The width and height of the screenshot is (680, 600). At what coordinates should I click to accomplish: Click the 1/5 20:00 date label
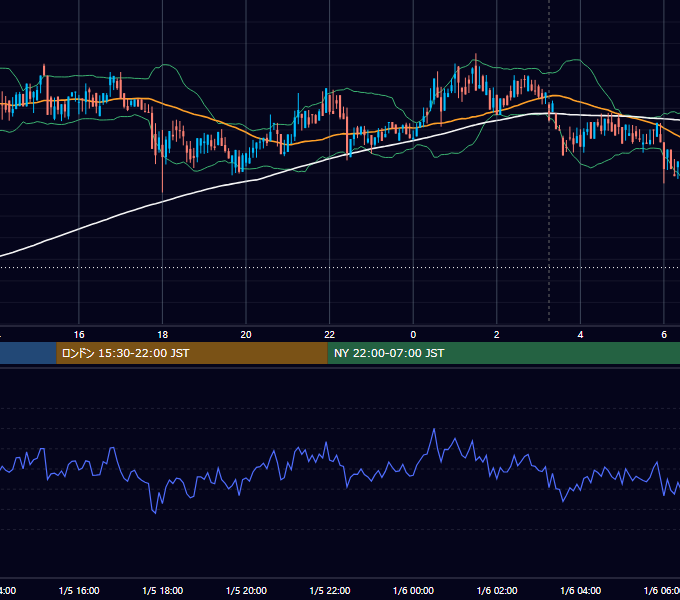point(246,590)
